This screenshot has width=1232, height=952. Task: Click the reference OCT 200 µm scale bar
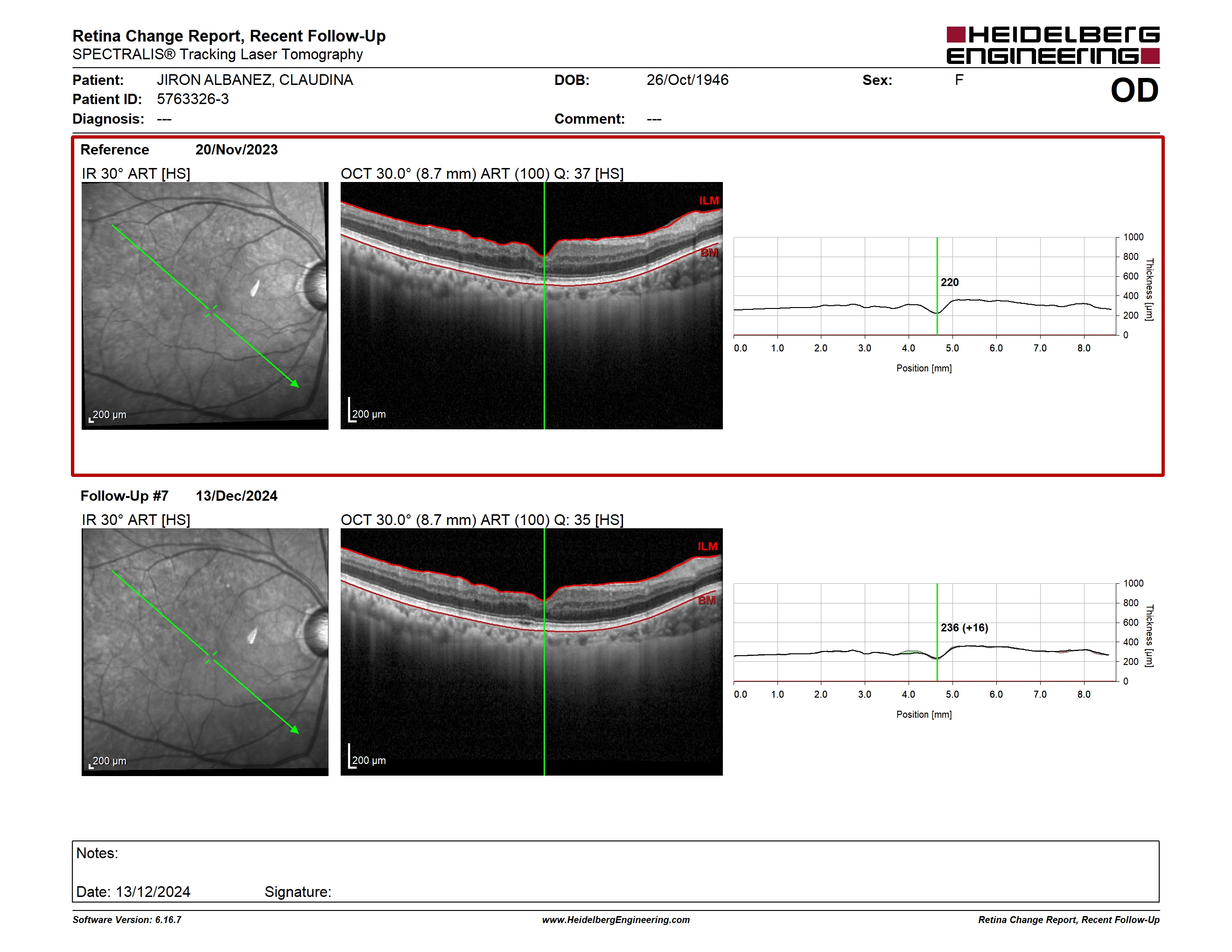click(367, 410)
